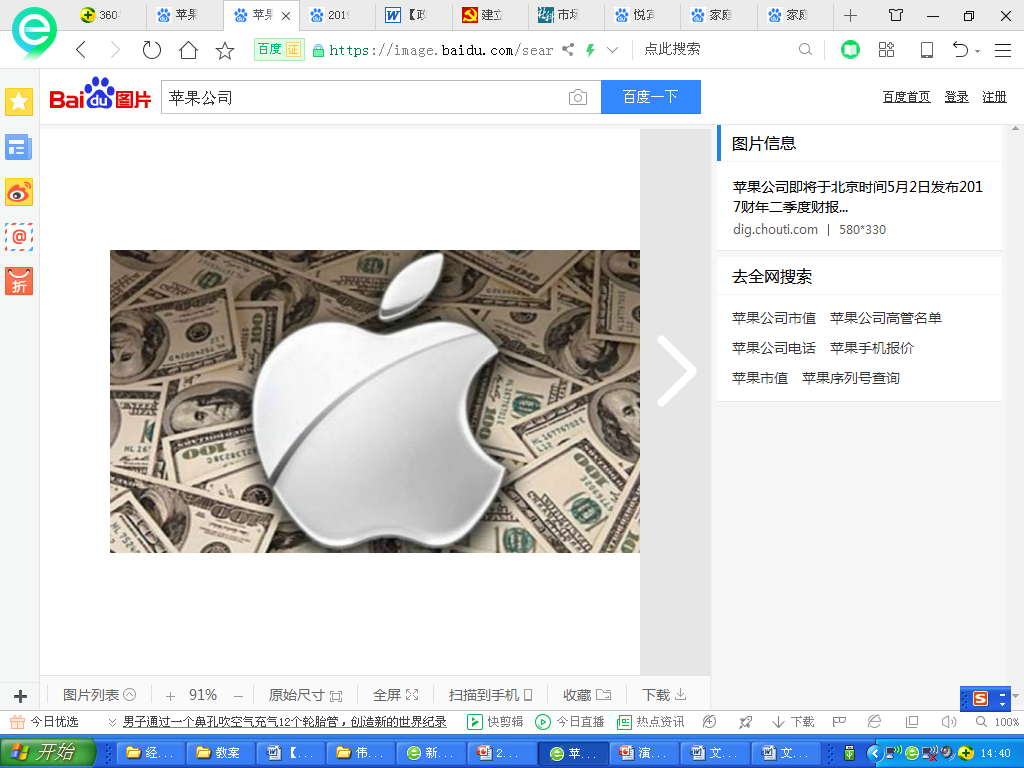Open the mail @ sidebar icon
1024x768 pixels.
(19, 237)
